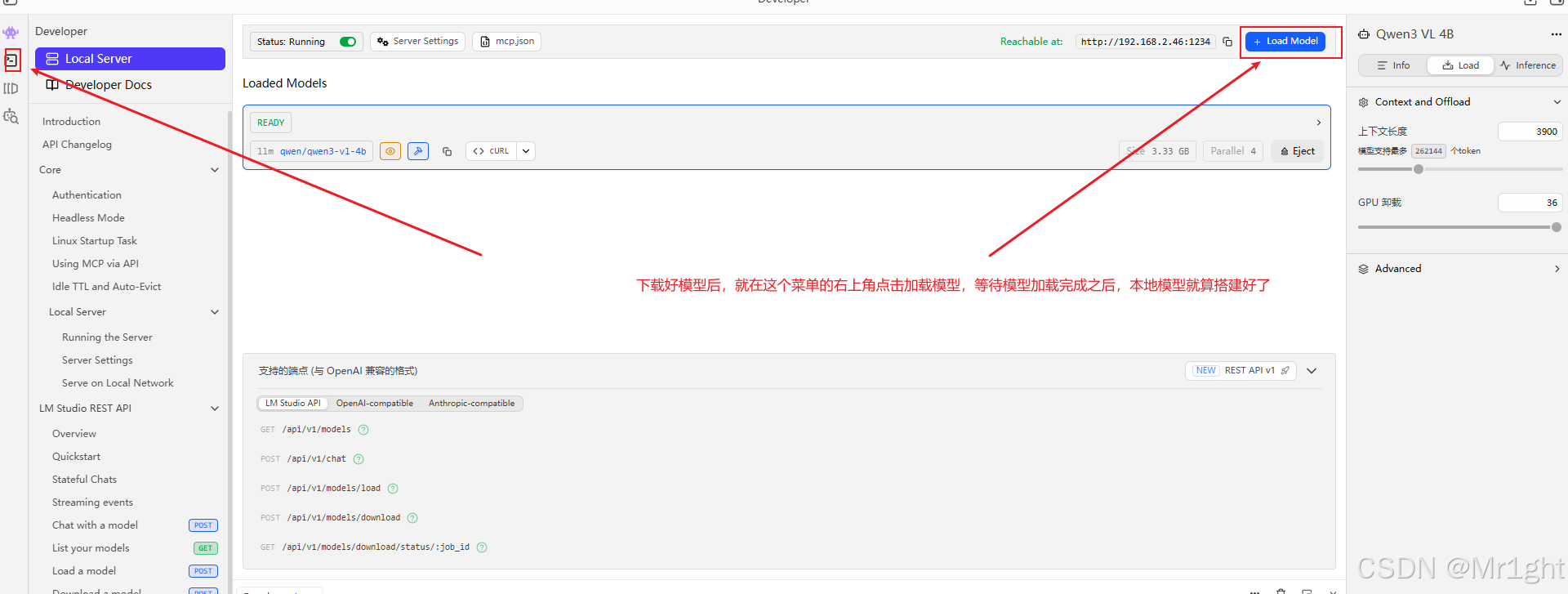Switch to the OpenAI-compatible tab

coord(375,404)
